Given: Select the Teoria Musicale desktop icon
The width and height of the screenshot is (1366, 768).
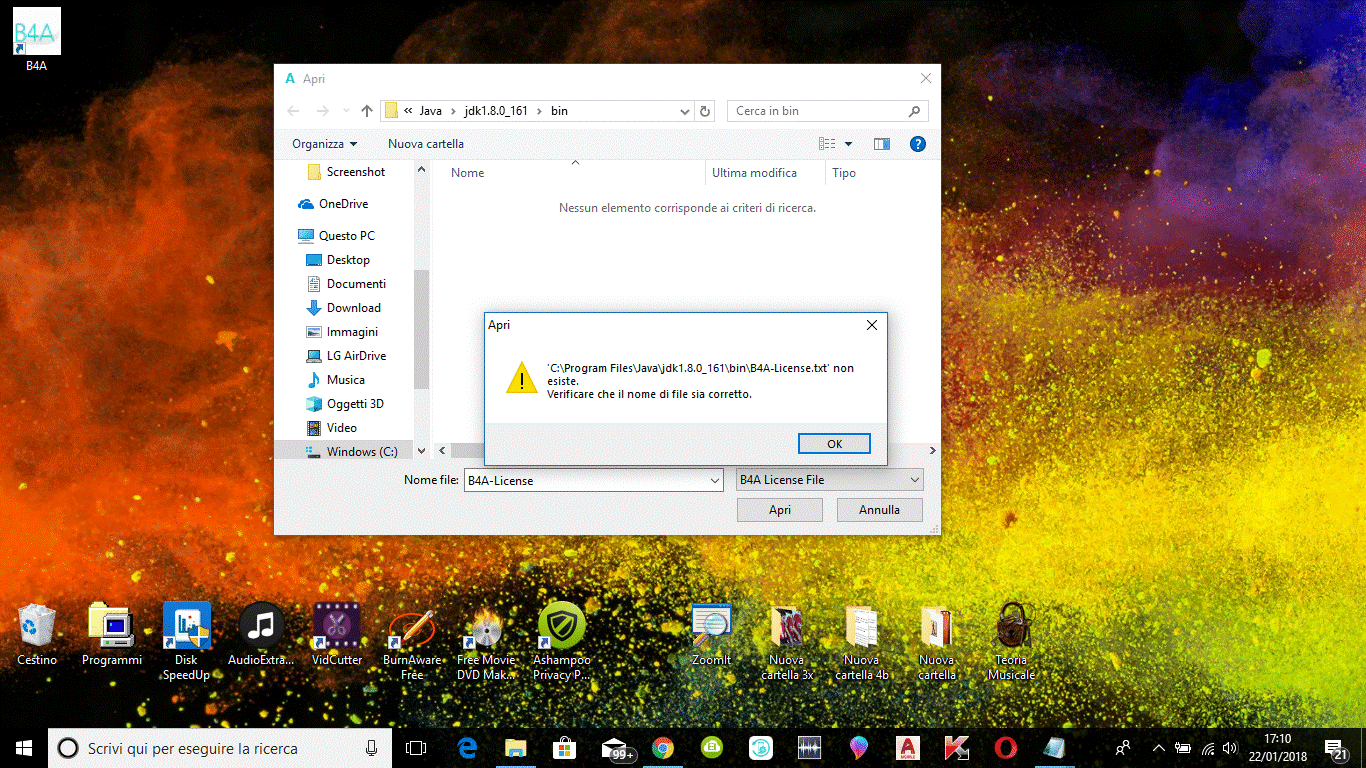Looking at the screenshot, I should pos(1011,640).
